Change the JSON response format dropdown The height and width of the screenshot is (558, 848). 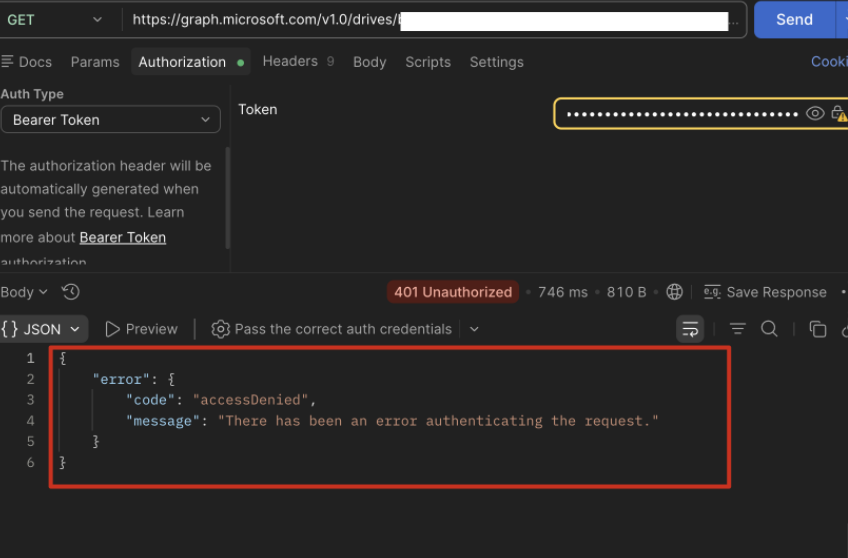click(x=43, y=329)
